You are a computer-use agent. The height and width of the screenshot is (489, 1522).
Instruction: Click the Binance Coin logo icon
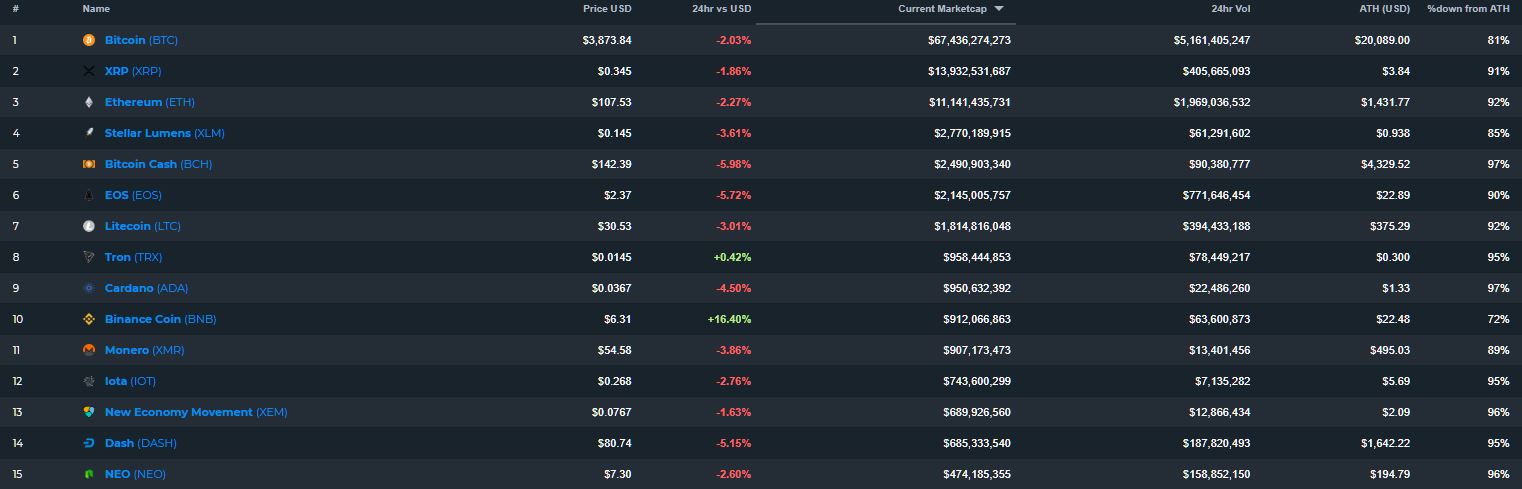pyautogui.click(x=88, y=319)
